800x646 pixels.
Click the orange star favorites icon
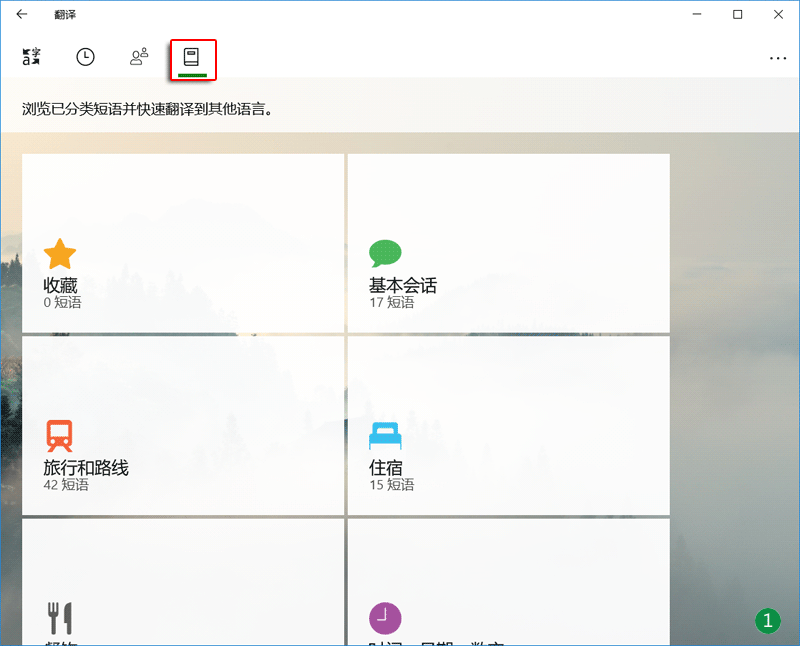pyautogui.click(x=60, y=254)
